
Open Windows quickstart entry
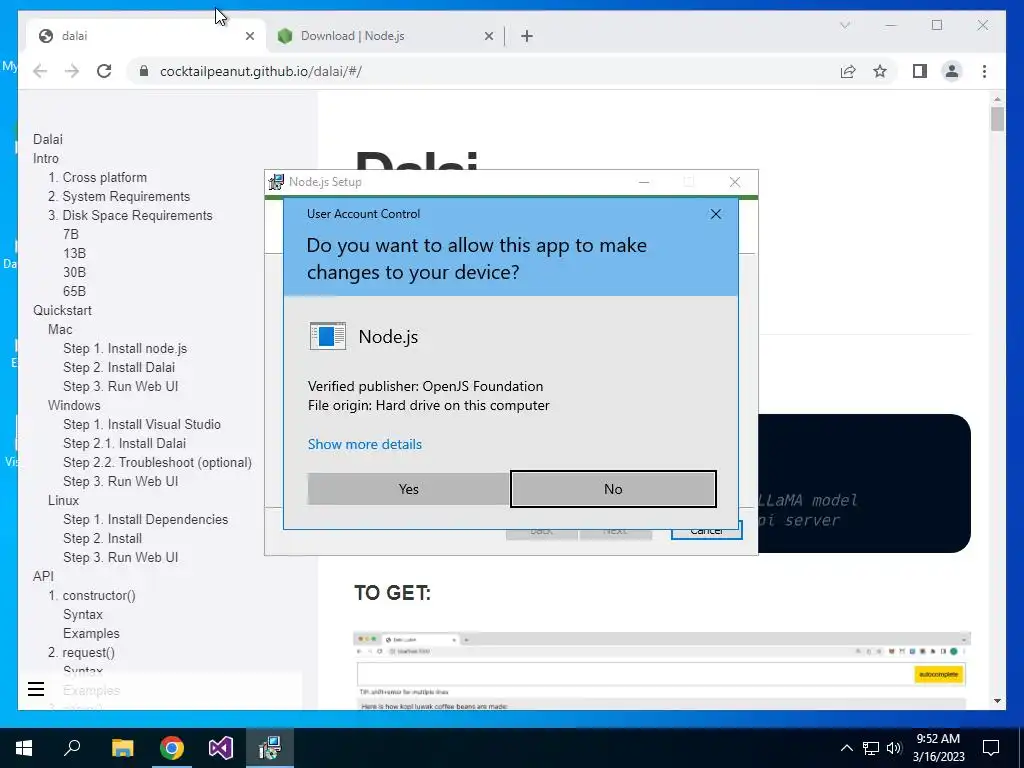click(74, 405)
